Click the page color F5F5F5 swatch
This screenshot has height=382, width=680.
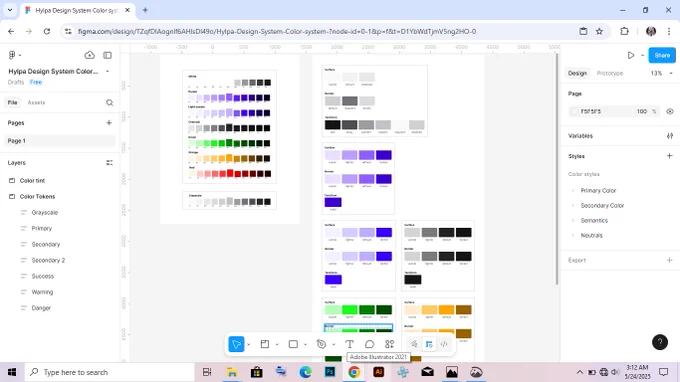pos(574,111)
